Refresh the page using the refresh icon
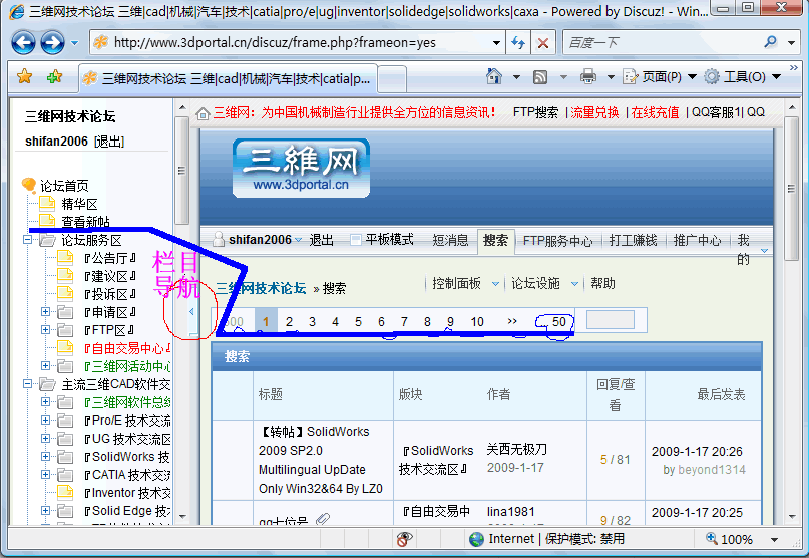 pos(518,42)
